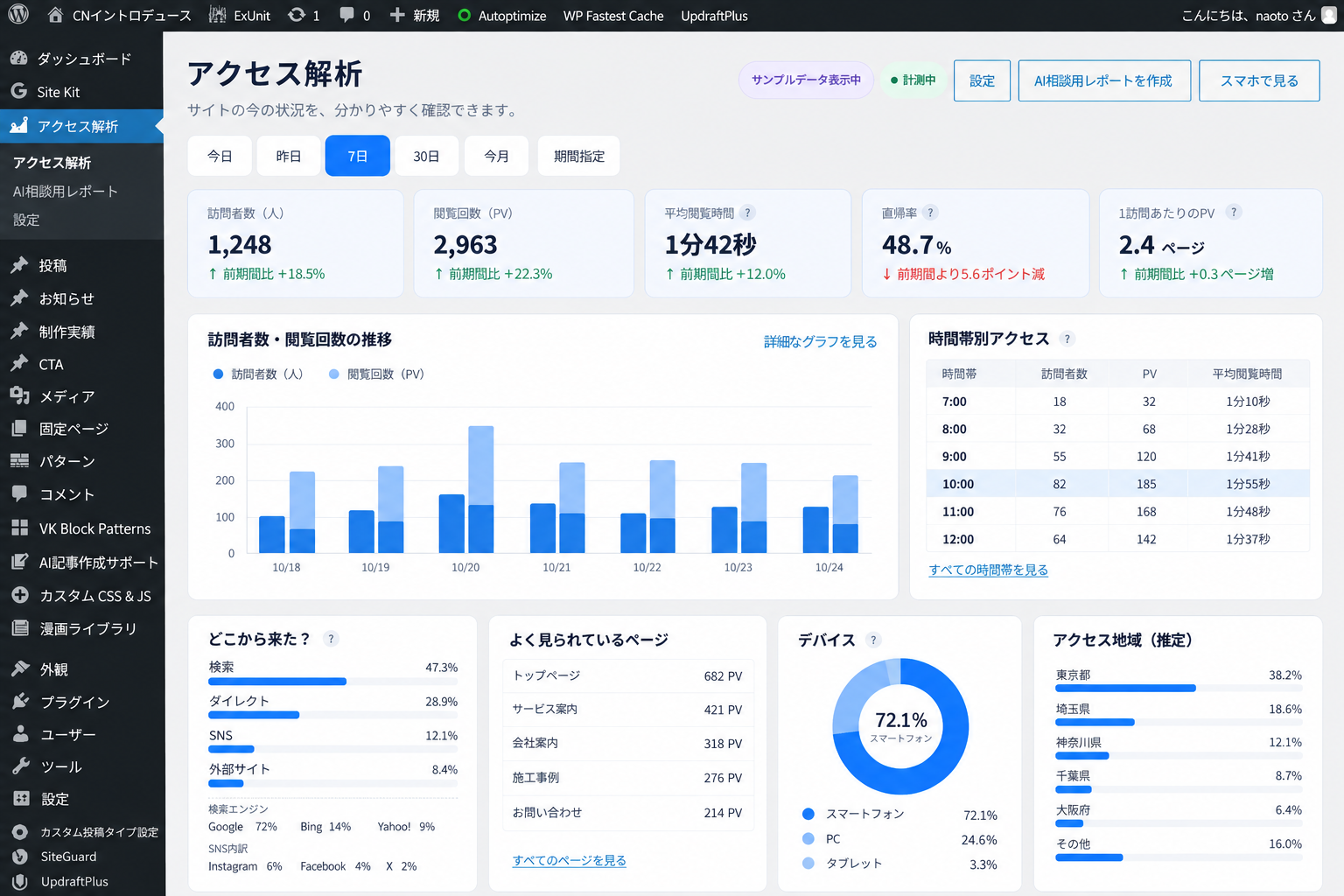
Task: Open the 新規 menu in admin bar
Action: click(x=415, y=15)
